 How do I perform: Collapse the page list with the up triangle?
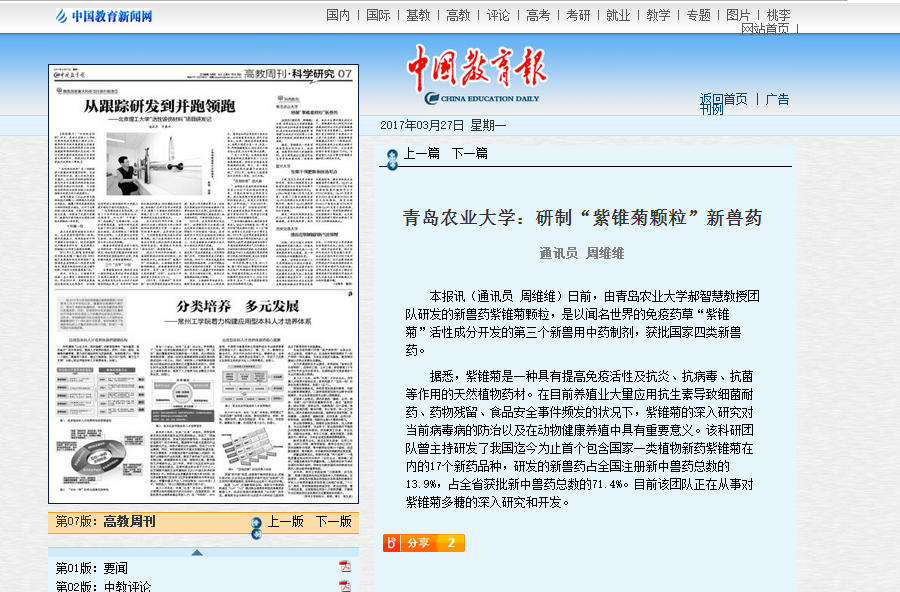coord(197,552)
